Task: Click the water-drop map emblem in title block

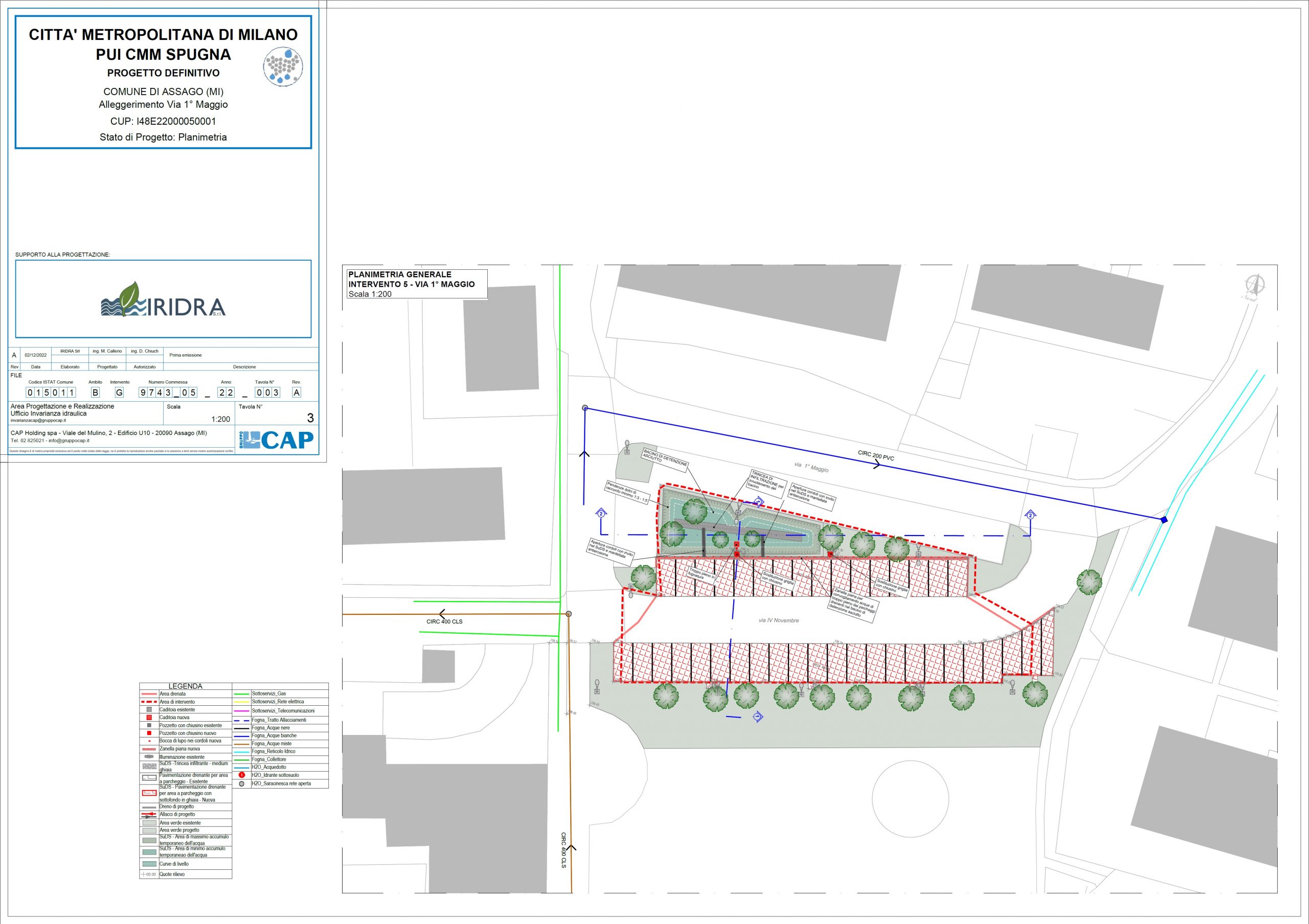Action: [x=283, y=66]
